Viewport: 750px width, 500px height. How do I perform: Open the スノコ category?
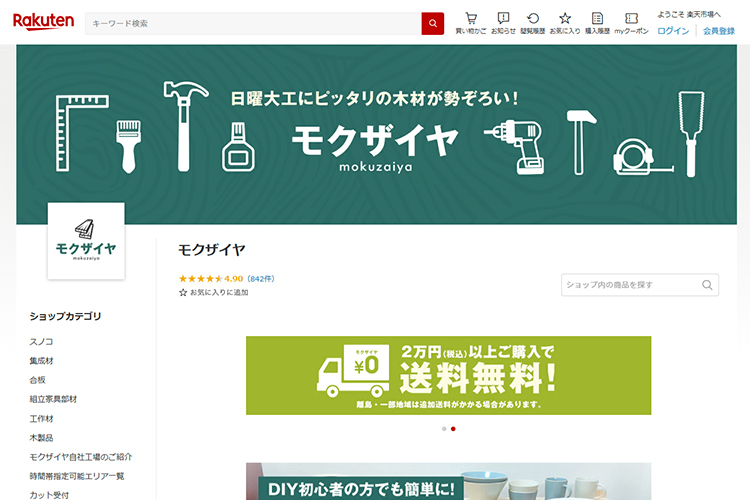click(x=41, y=342)
